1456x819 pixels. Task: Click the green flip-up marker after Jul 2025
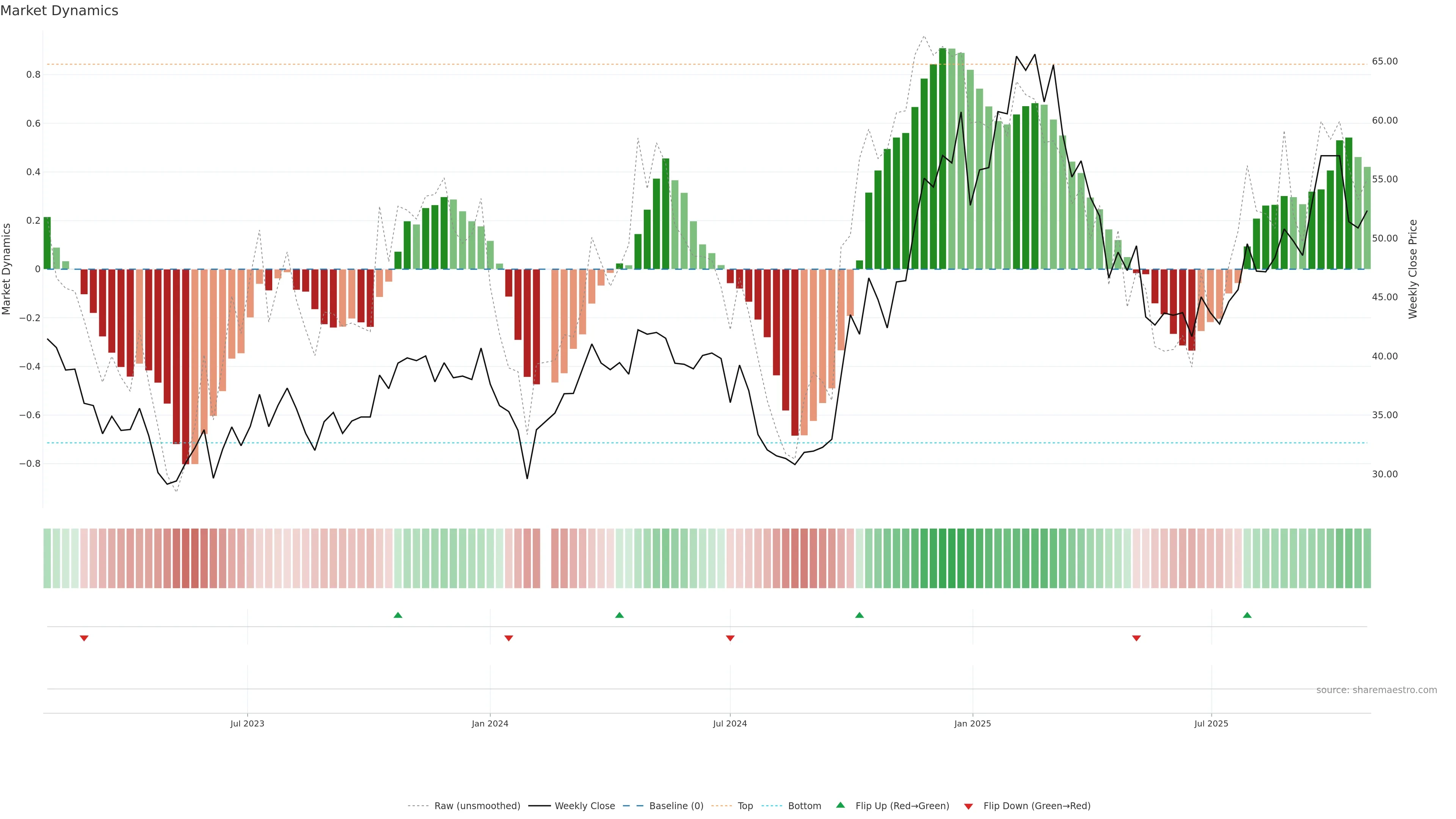coord(1247,615)
